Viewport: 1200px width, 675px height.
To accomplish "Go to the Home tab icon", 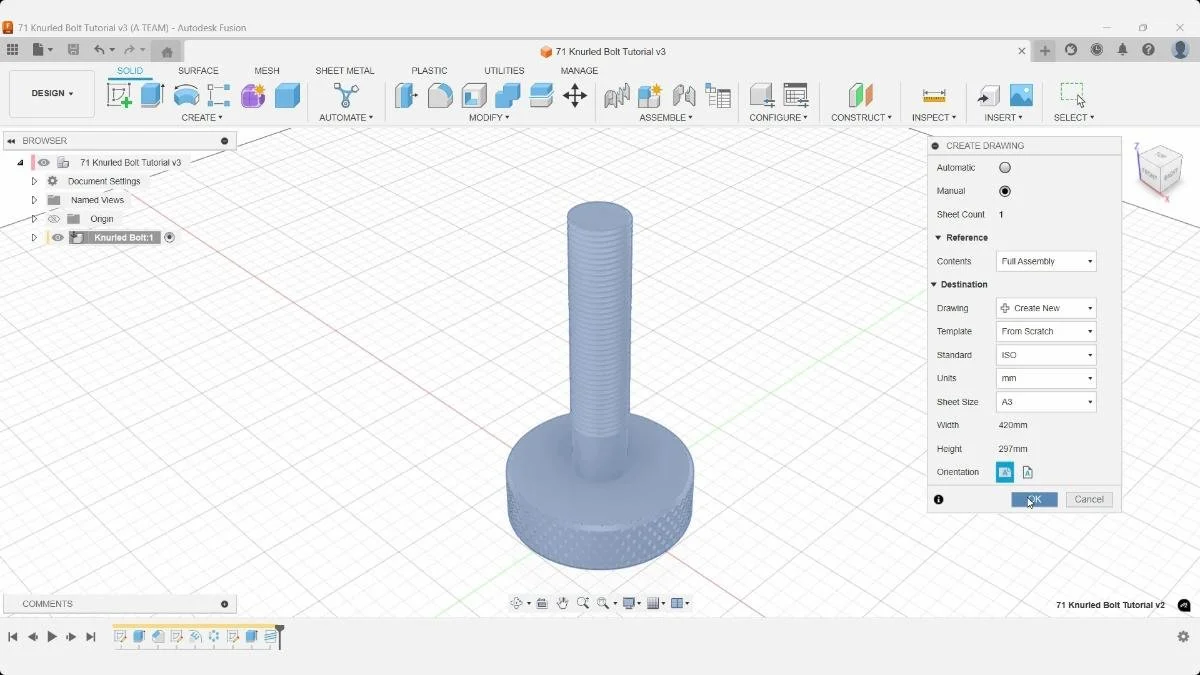I will [167, 51].
